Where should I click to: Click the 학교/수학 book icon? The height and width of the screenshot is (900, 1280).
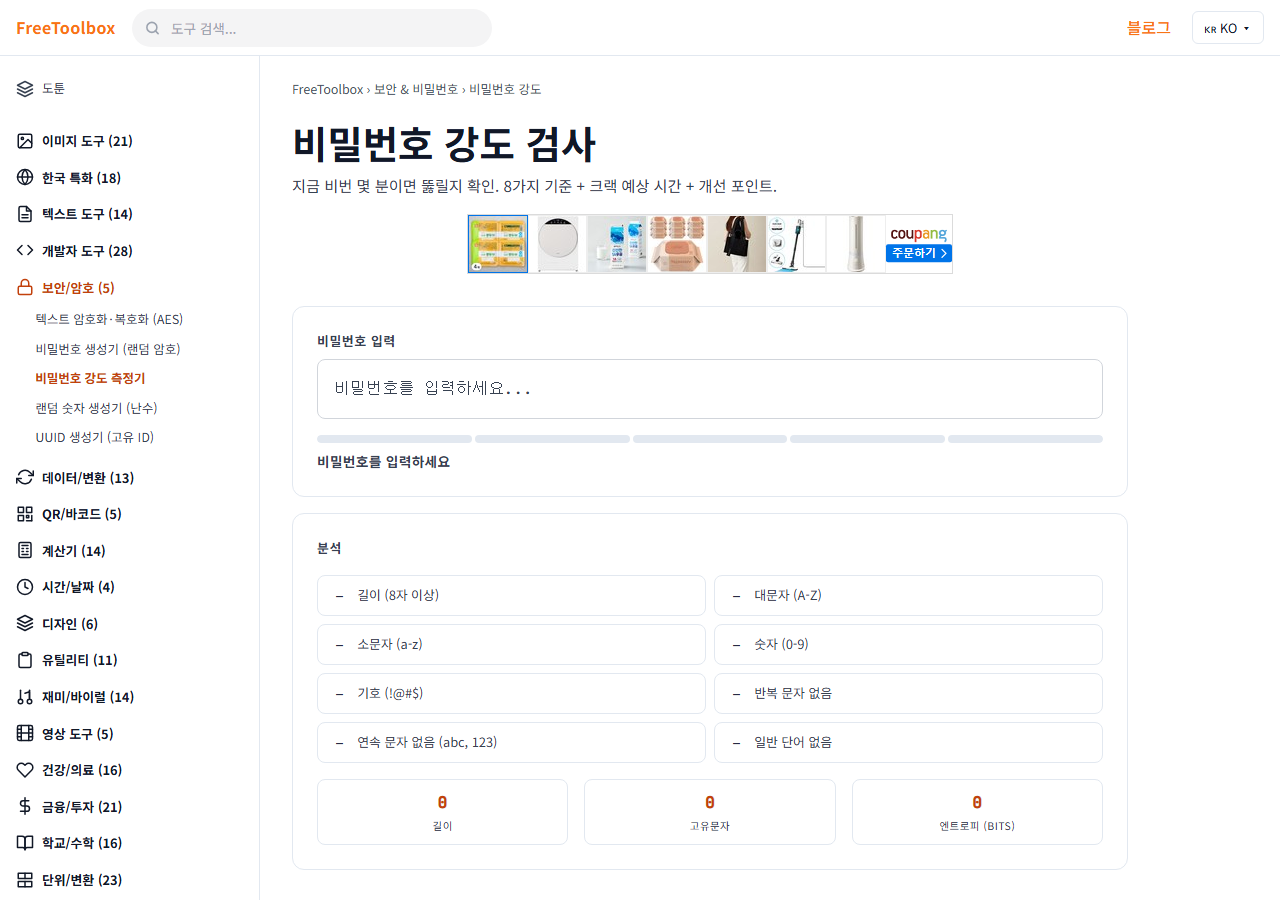click(x=25, y=843)
